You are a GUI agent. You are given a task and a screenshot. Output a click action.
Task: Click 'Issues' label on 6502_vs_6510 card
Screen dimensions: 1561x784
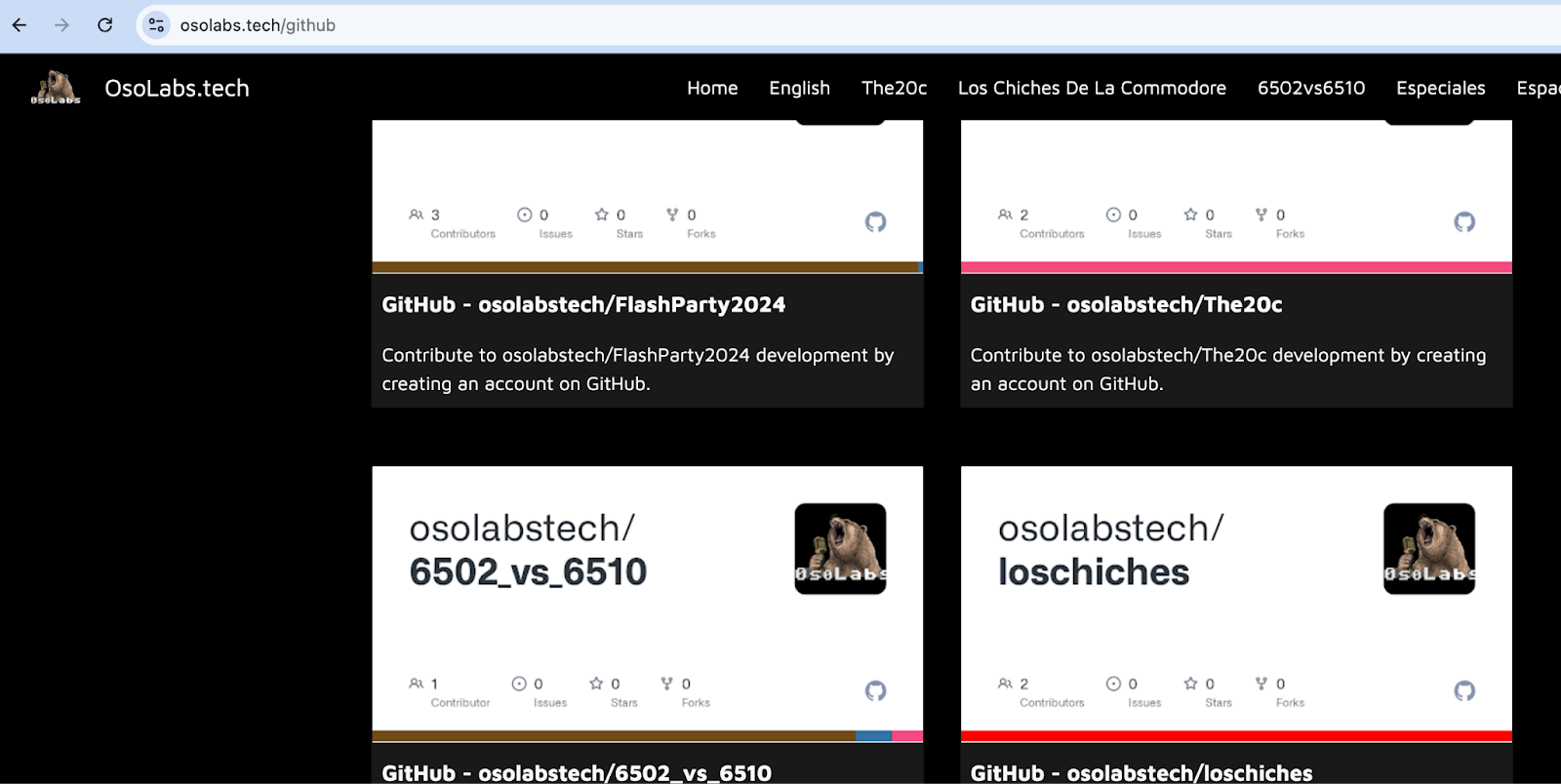pyautogui.click(x=550, y=703)
